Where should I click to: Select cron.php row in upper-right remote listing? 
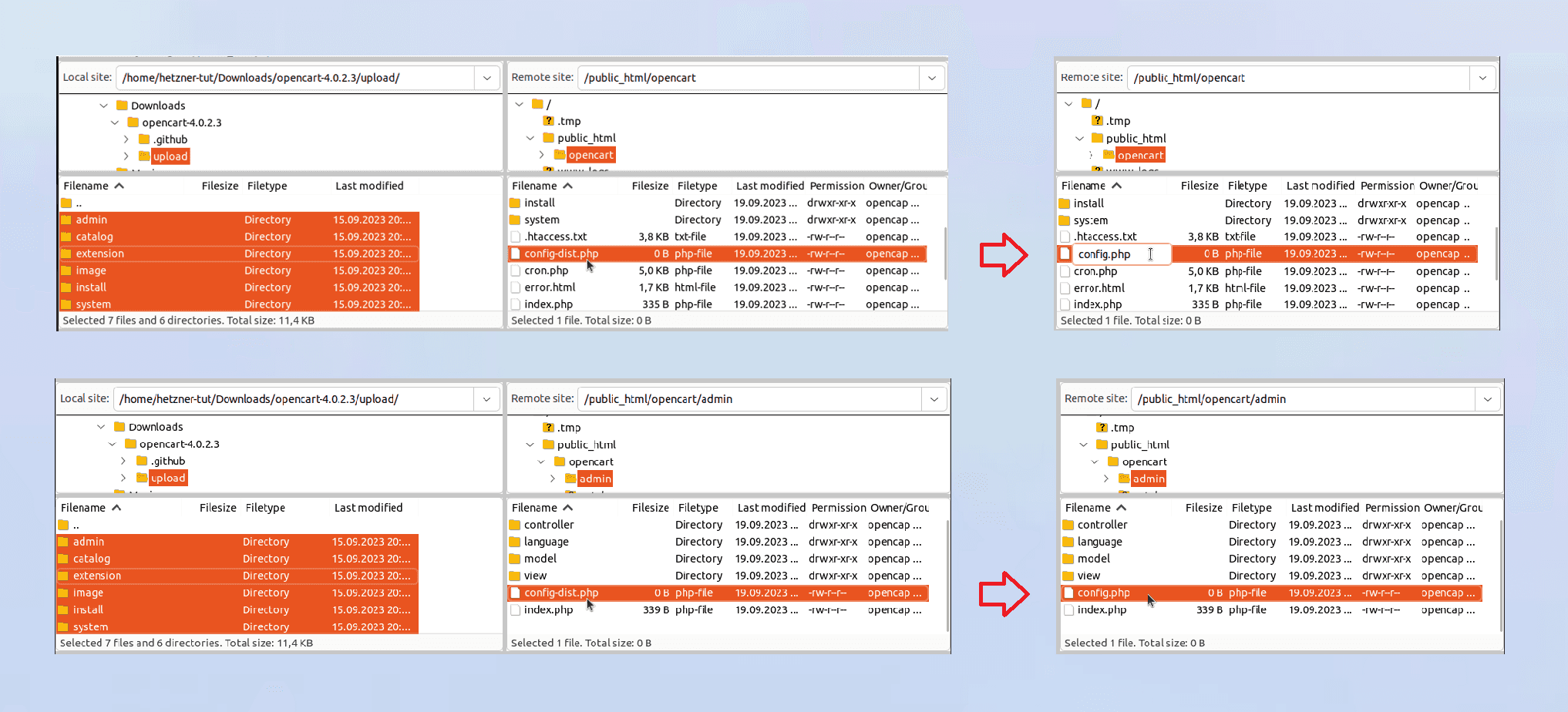1268,271
